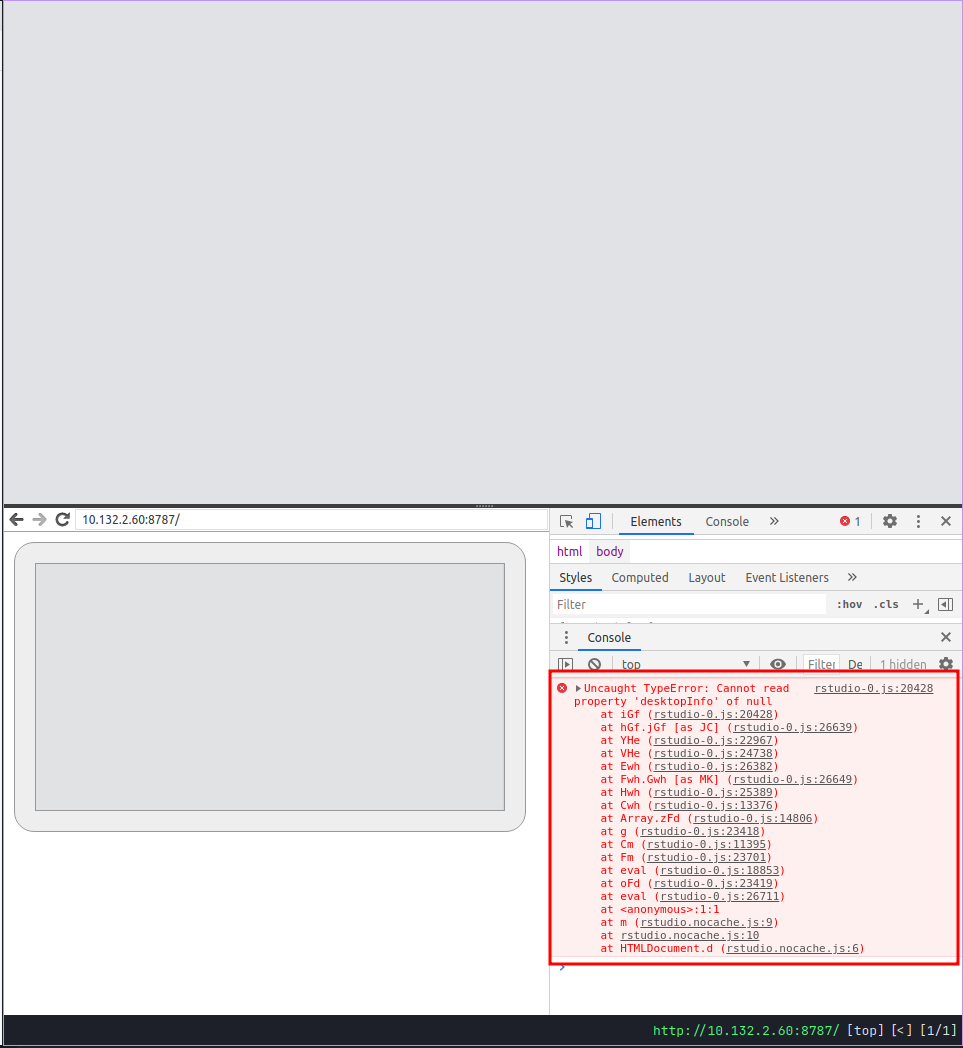Open DevTools settings with the gear icon

(889, 521)
